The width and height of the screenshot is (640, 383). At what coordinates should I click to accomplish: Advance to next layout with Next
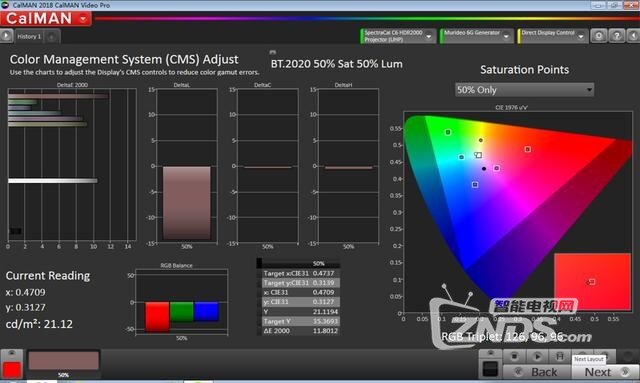(606, 372)
